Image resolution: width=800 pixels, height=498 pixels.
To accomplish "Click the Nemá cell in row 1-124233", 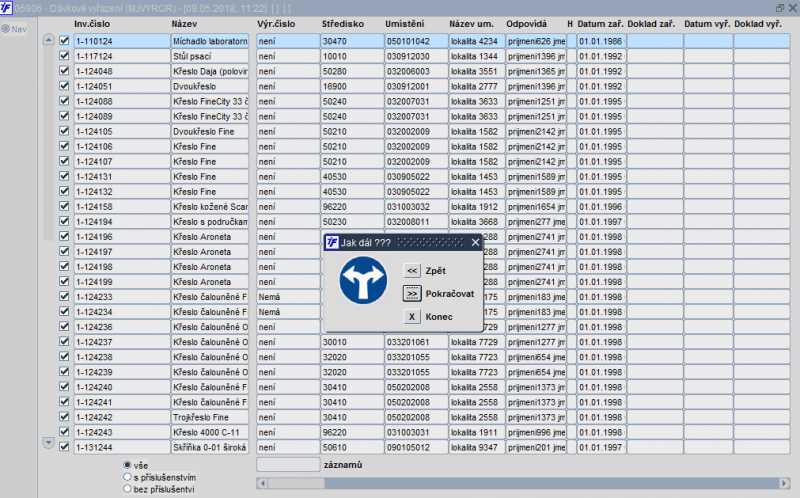I will (288, 297).
